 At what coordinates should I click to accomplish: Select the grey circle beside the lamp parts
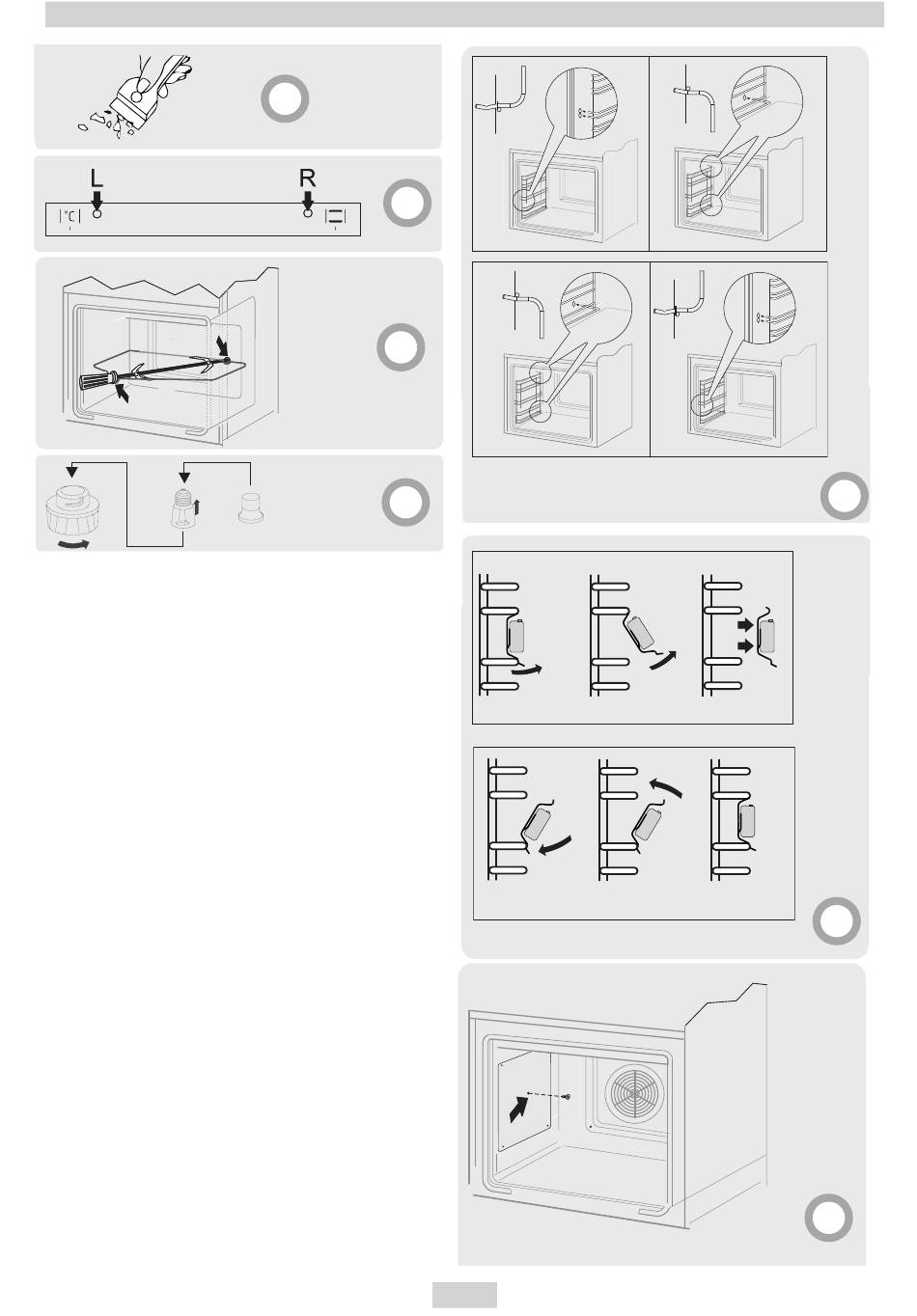(x=406, y=503)
